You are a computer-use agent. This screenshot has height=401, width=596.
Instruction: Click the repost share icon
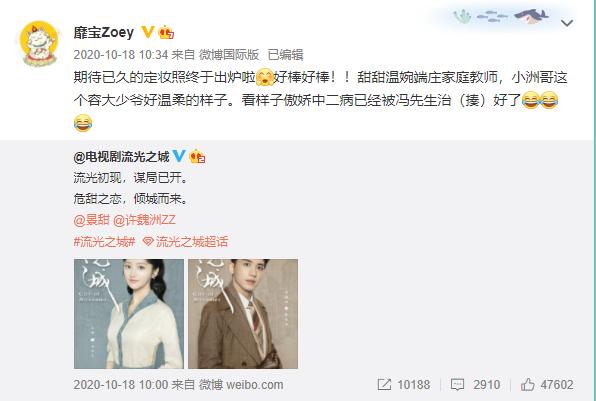click(384, 384)
